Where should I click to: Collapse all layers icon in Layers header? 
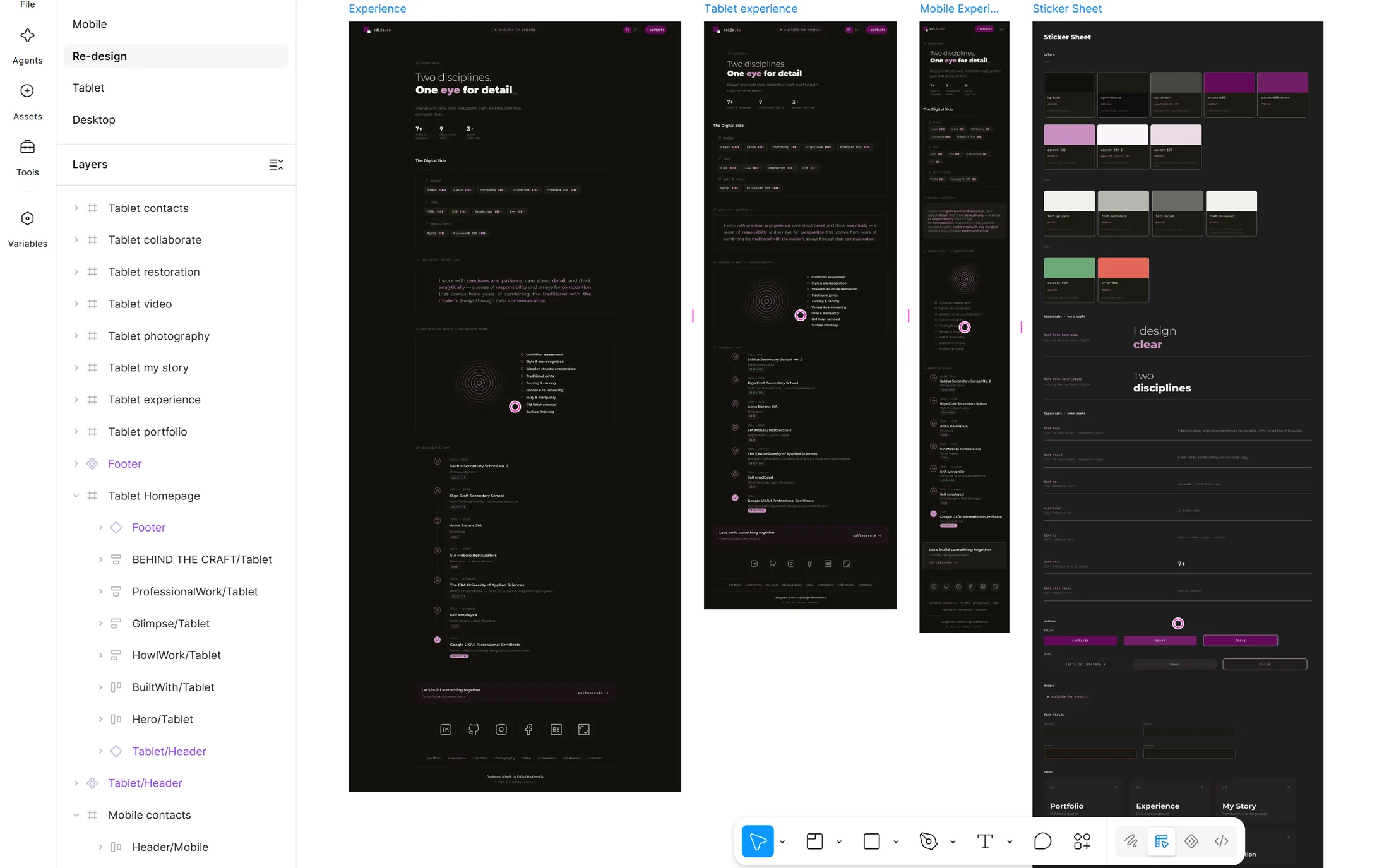[276, 165]
